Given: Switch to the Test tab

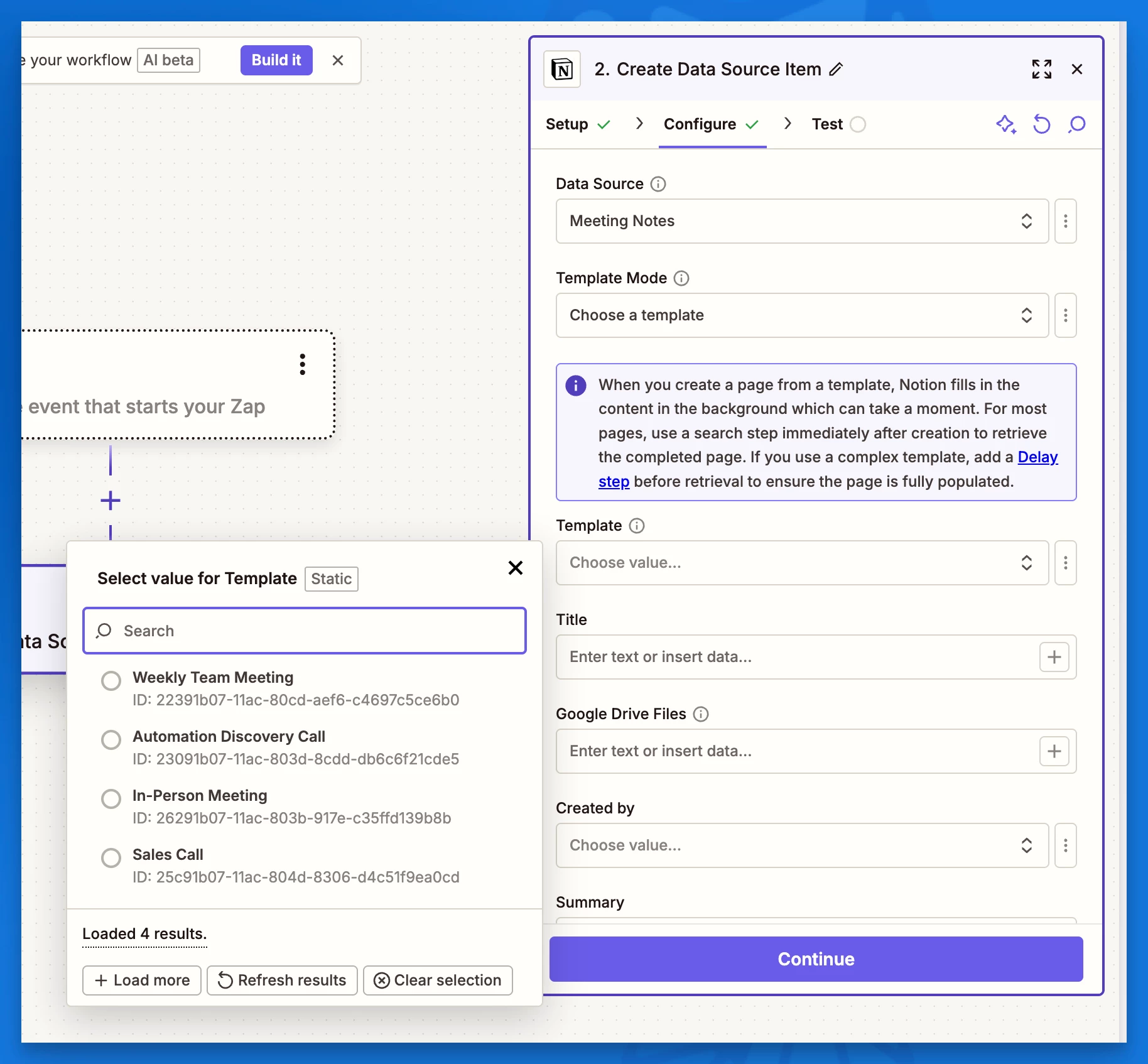Looking at the screenshot, I should [x=838, y=124].
